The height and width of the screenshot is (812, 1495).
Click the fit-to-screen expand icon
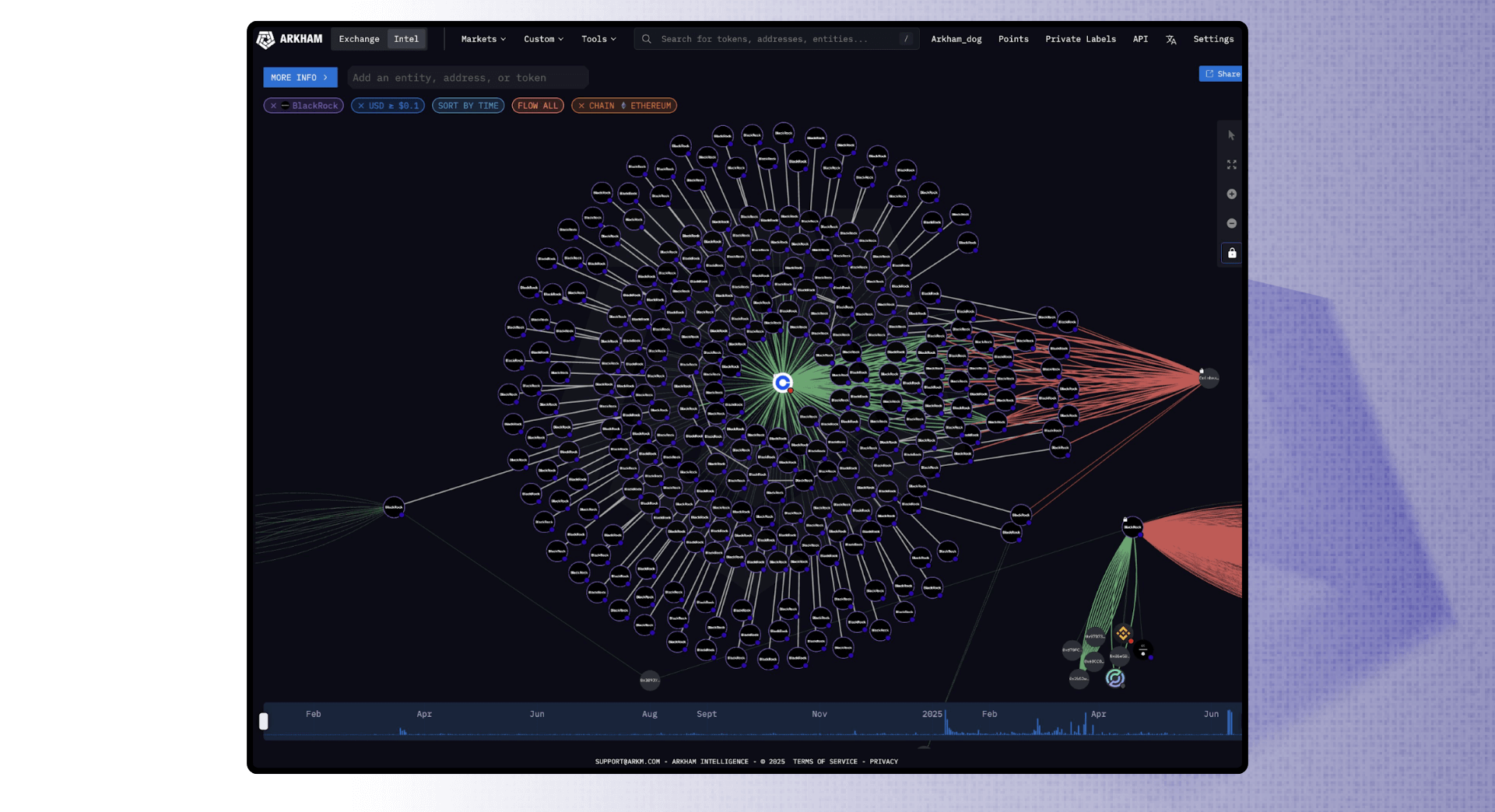coord(1231,165)
